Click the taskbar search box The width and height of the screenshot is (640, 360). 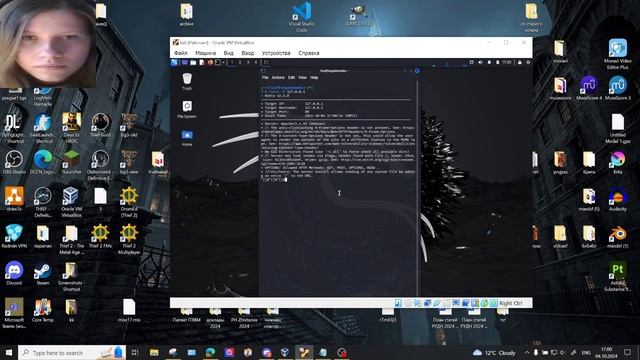(x=72, y=352)
